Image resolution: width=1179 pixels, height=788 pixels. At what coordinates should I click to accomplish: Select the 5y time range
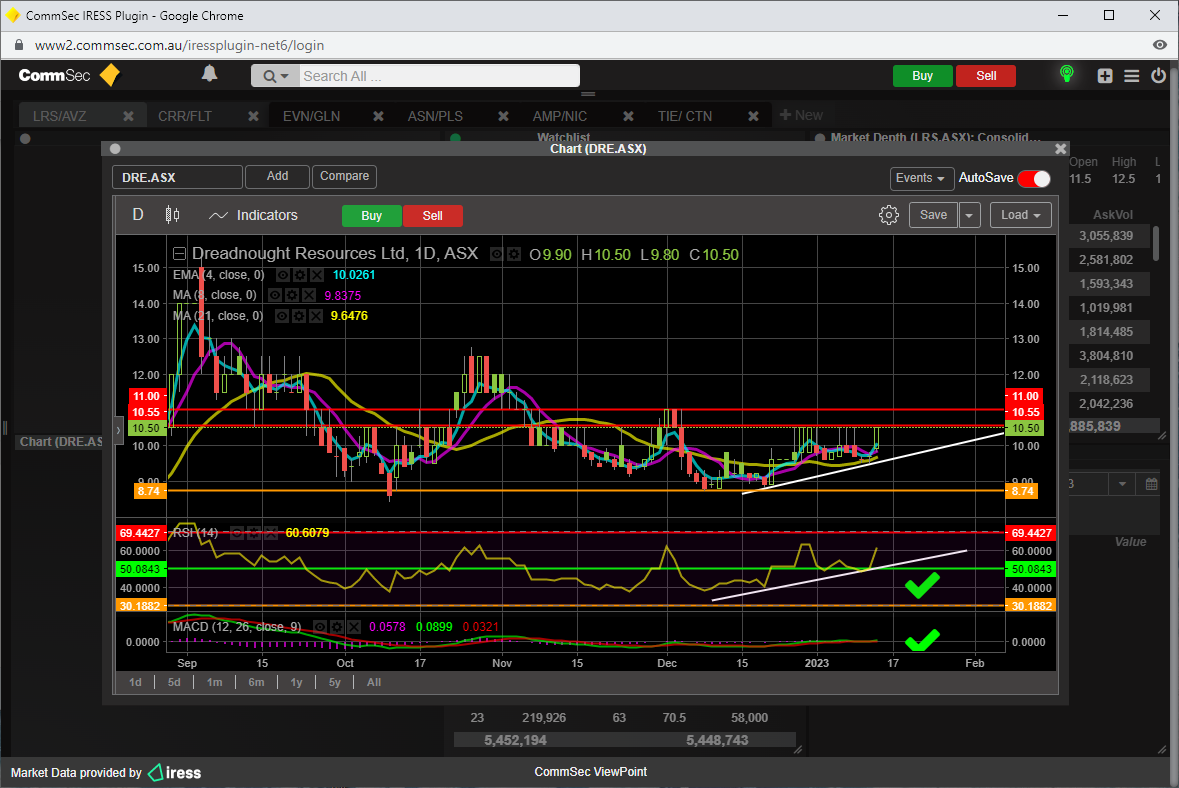tap(335, 683)
